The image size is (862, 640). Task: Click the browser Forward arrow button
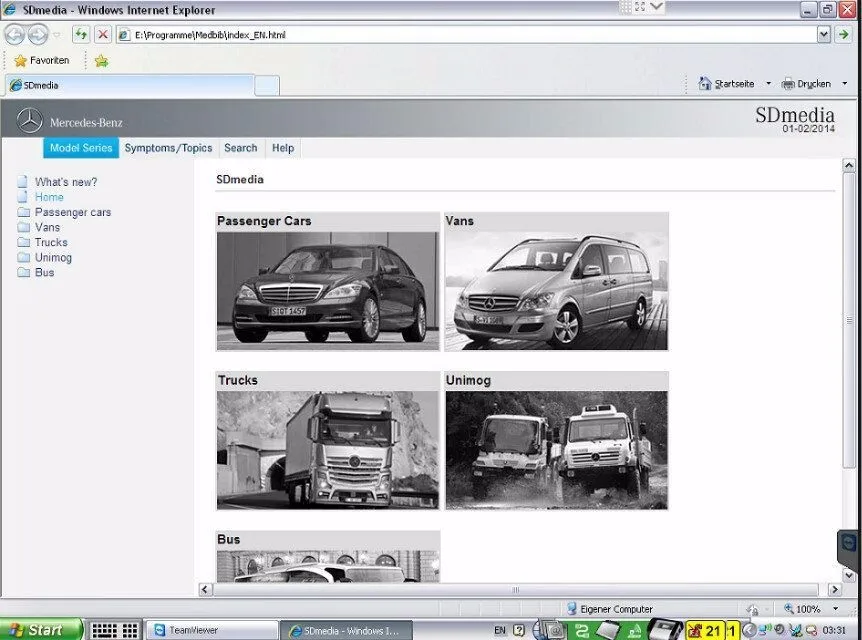(38, 35)
